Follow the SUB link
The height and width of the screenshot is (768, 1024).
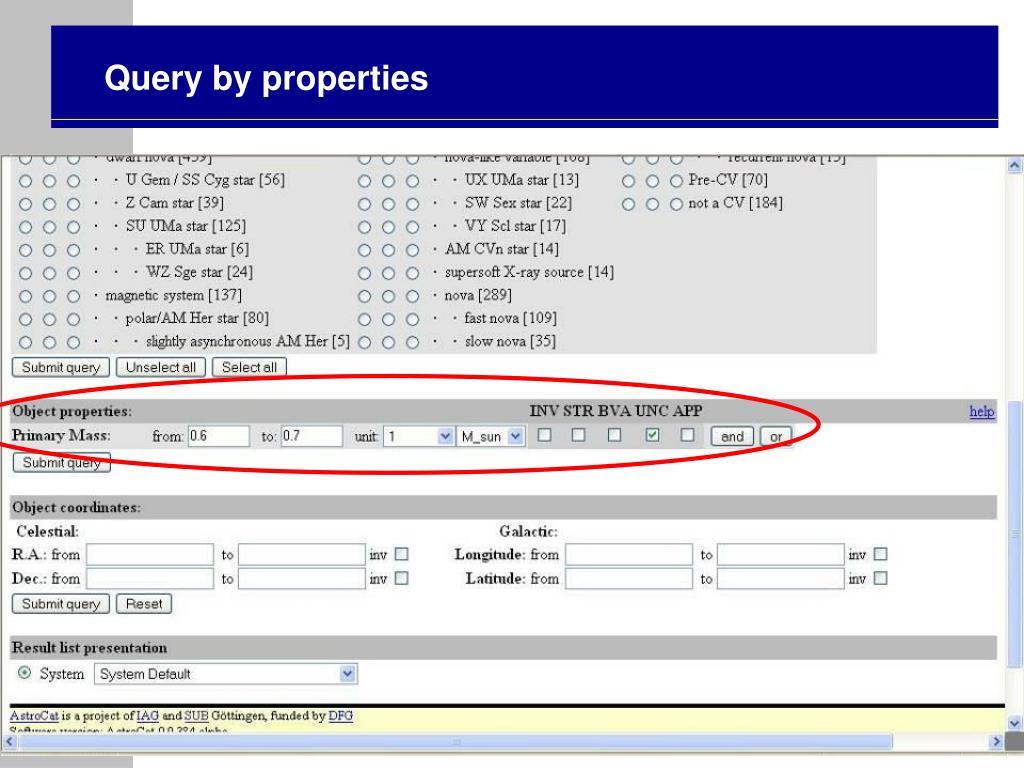coord(196,716)
